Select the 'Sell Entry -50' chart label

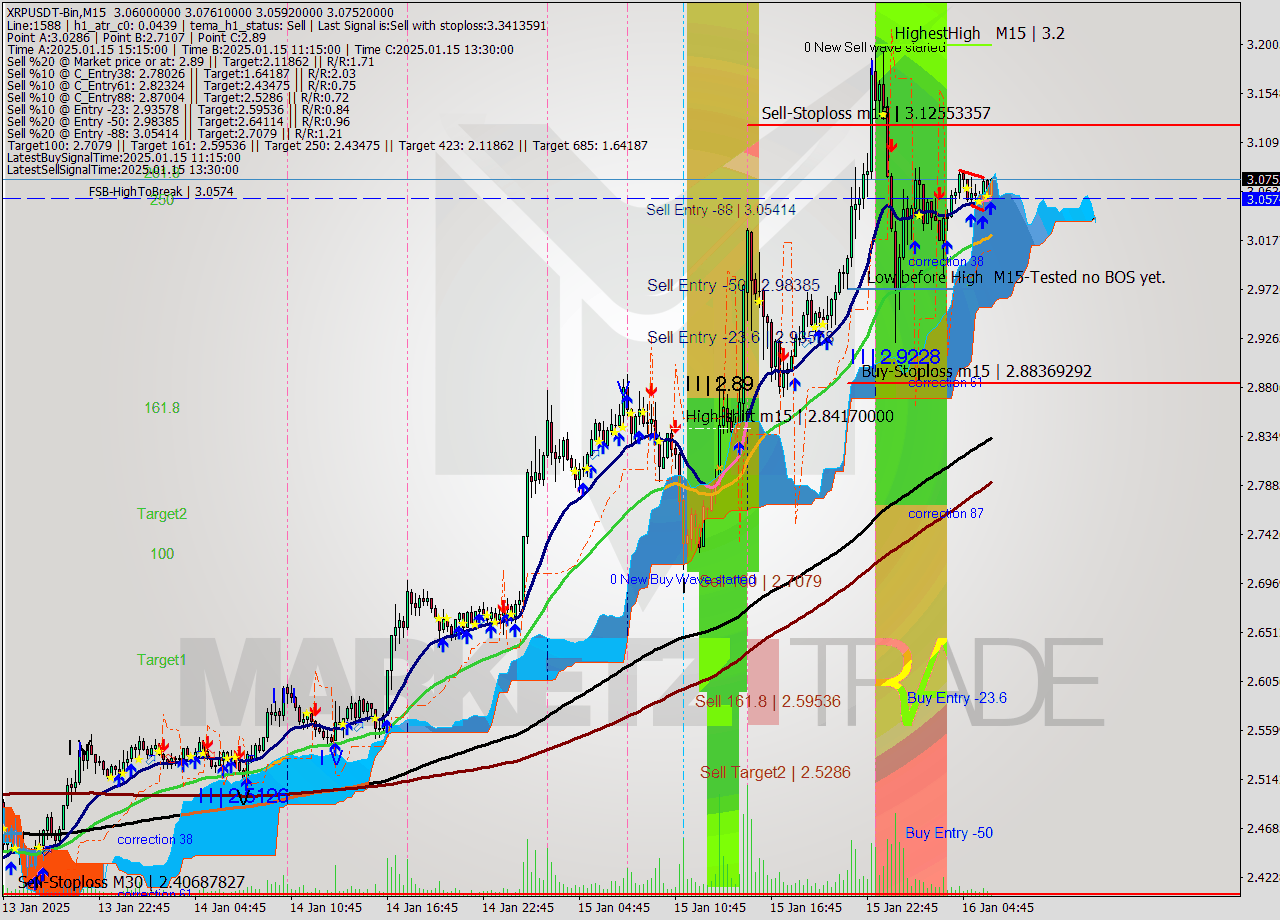pyautogui.click(x=733, y=285)
